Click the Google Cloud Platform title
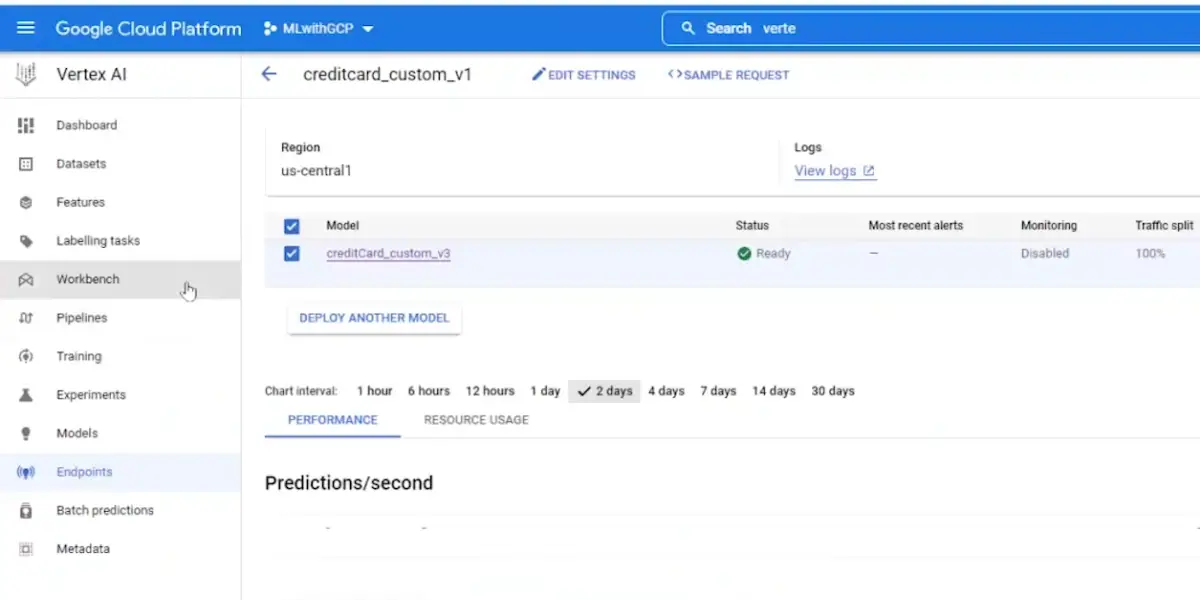1200x600 pixels. pos(148,29)
